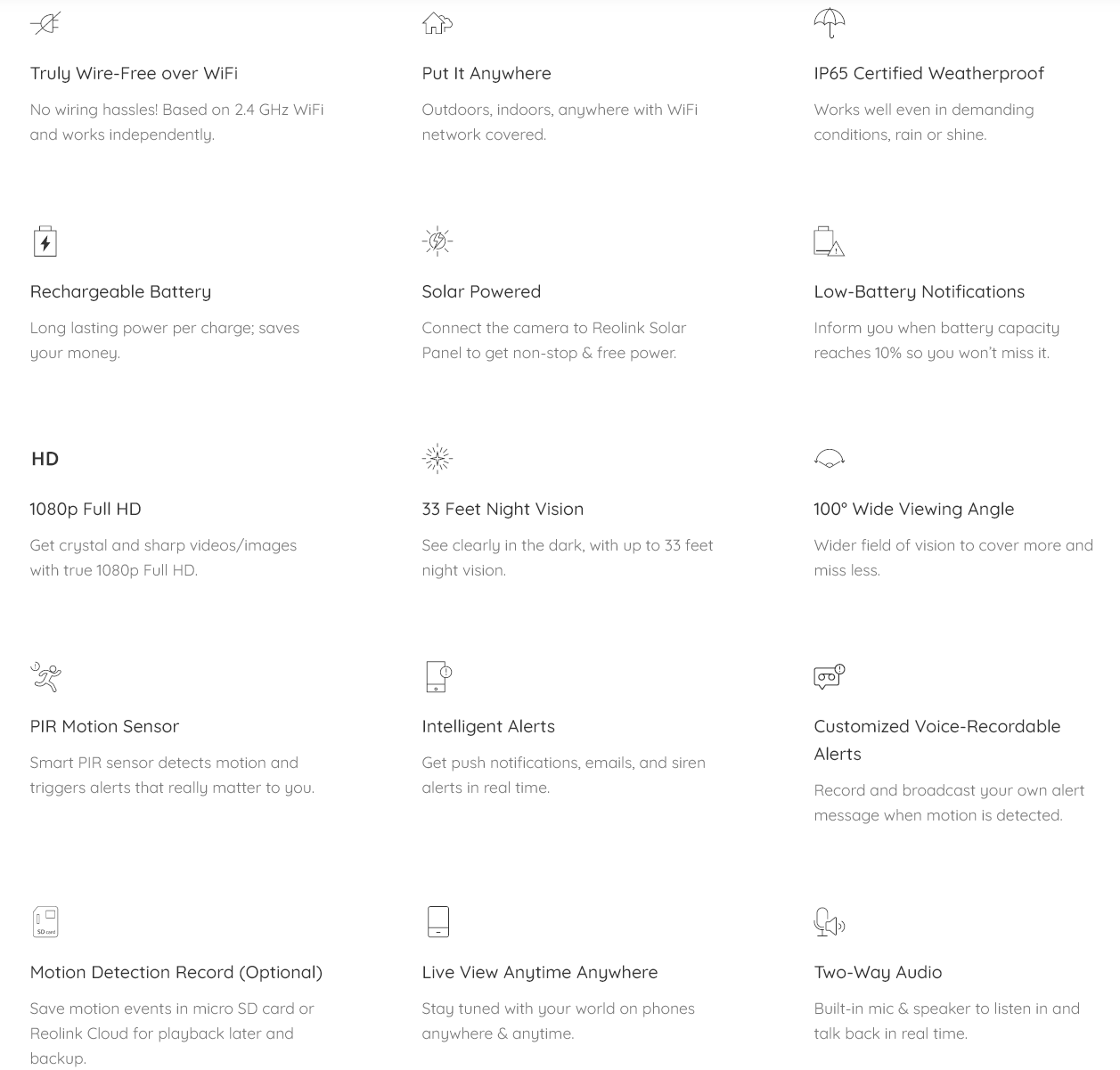
Task: Click the 33 Feet Night Vision heading
Action: (503, 509)
